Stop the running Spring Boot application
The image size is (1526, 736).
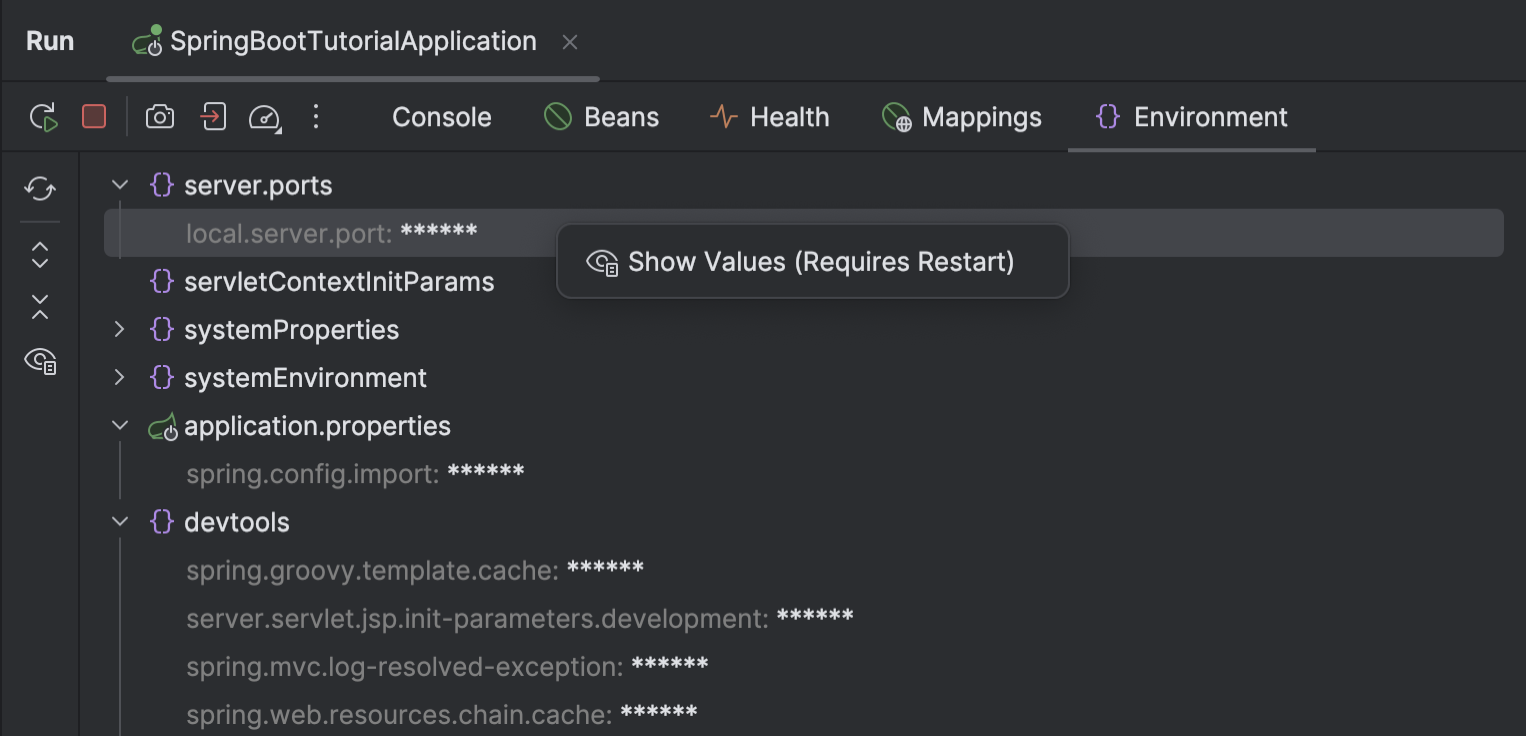coord(95,117)
